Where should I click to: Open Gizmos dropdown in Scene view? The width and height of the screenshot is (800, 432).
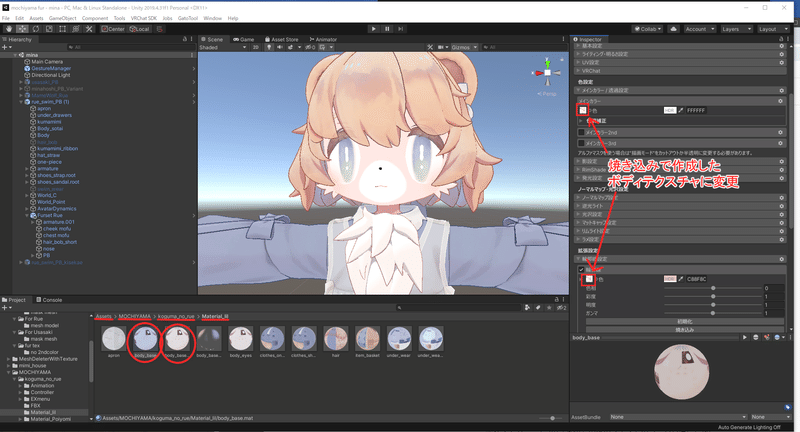pyautogui.click(x=464, y=47)
